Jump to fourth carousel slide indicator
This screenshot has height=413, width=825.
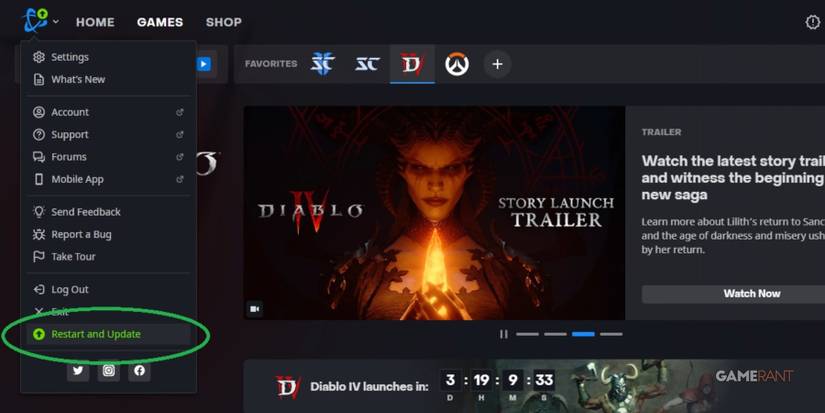click(x=611, y=334)
